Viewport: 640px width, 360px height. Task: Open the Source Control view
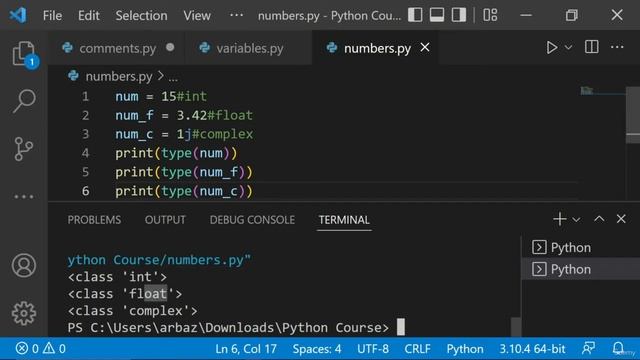[x=24, y=149]
